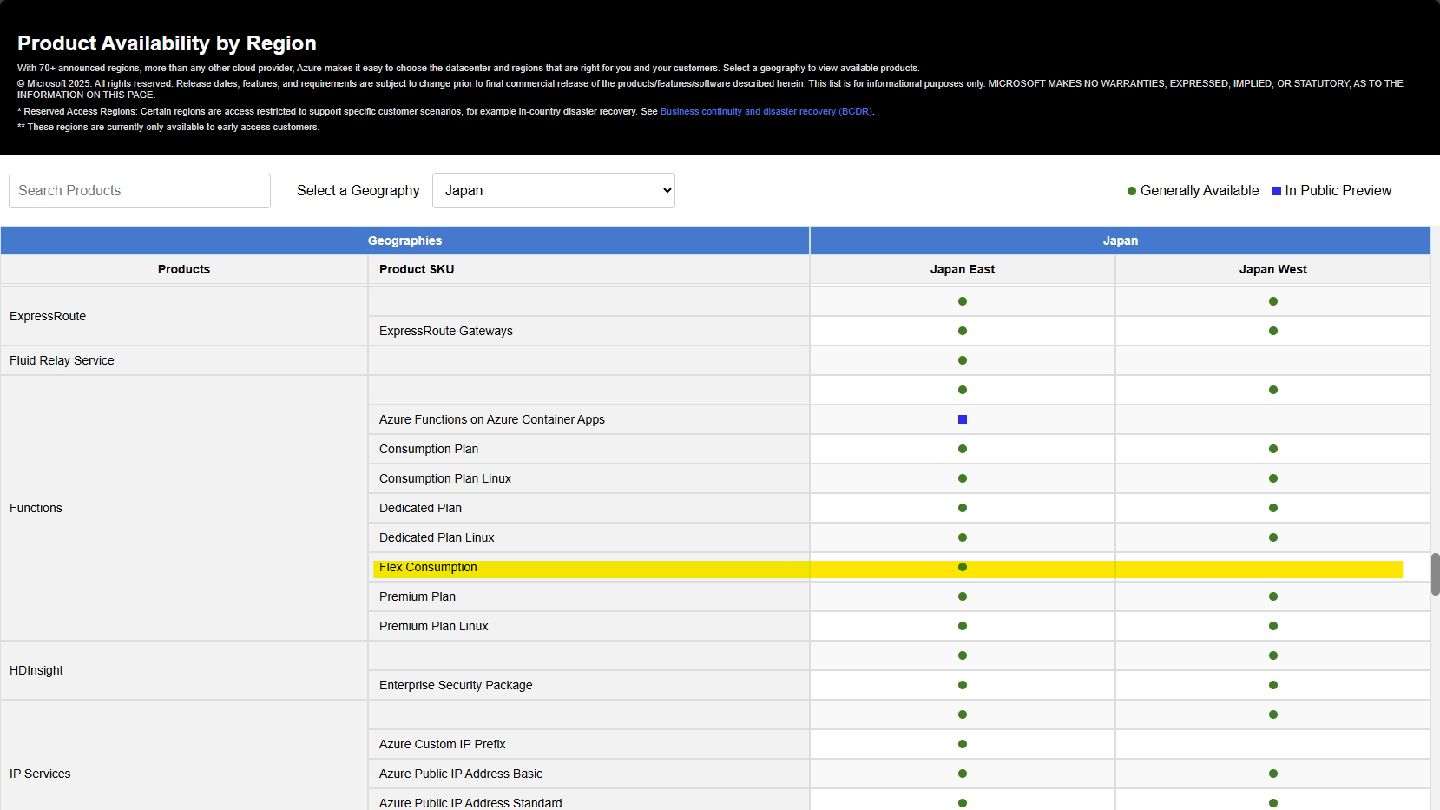Click the Consumption Plan Linux SKU cell
Screen dimensions: 1440x810
pyautogui.click(x=589, y=479)
